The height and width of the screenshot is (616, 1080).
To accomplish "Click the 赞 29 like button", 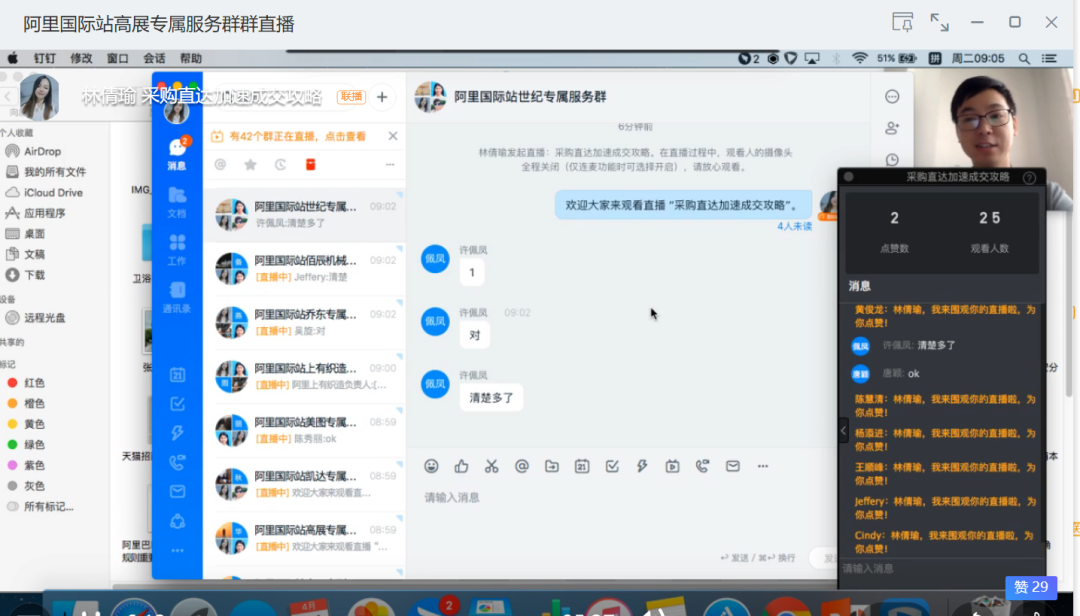I will coord(1030,587).
